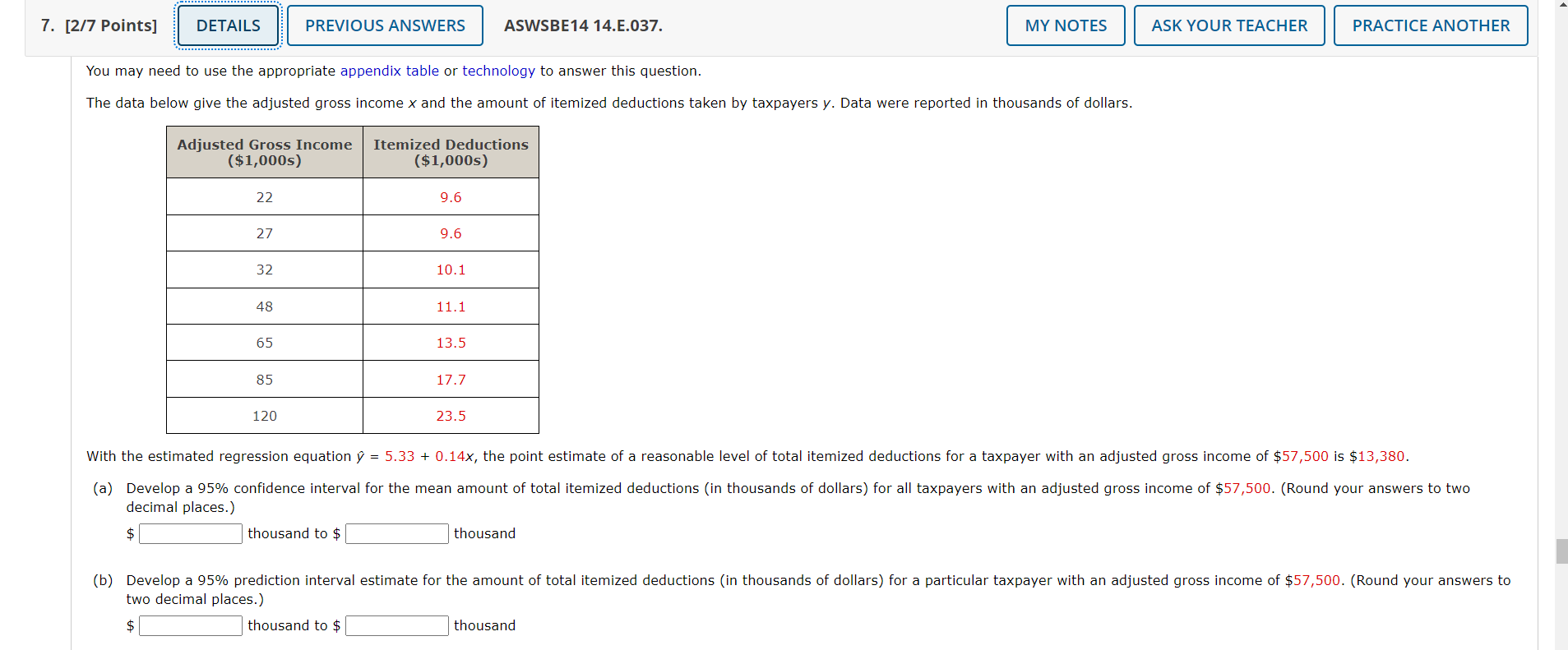This screenshot has width=1568, height=650.
Task: Click the scrollbar up arrow
Action: tap(1561, 7)
